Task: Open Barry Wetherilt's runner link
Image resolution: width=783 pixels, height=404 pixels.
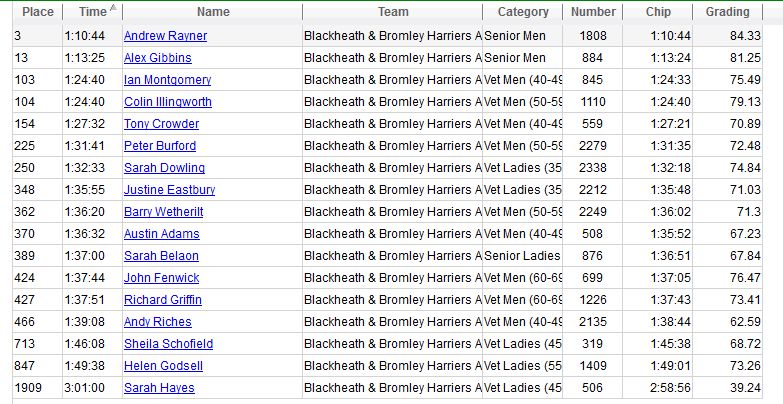Action: [x=164, y=212]
